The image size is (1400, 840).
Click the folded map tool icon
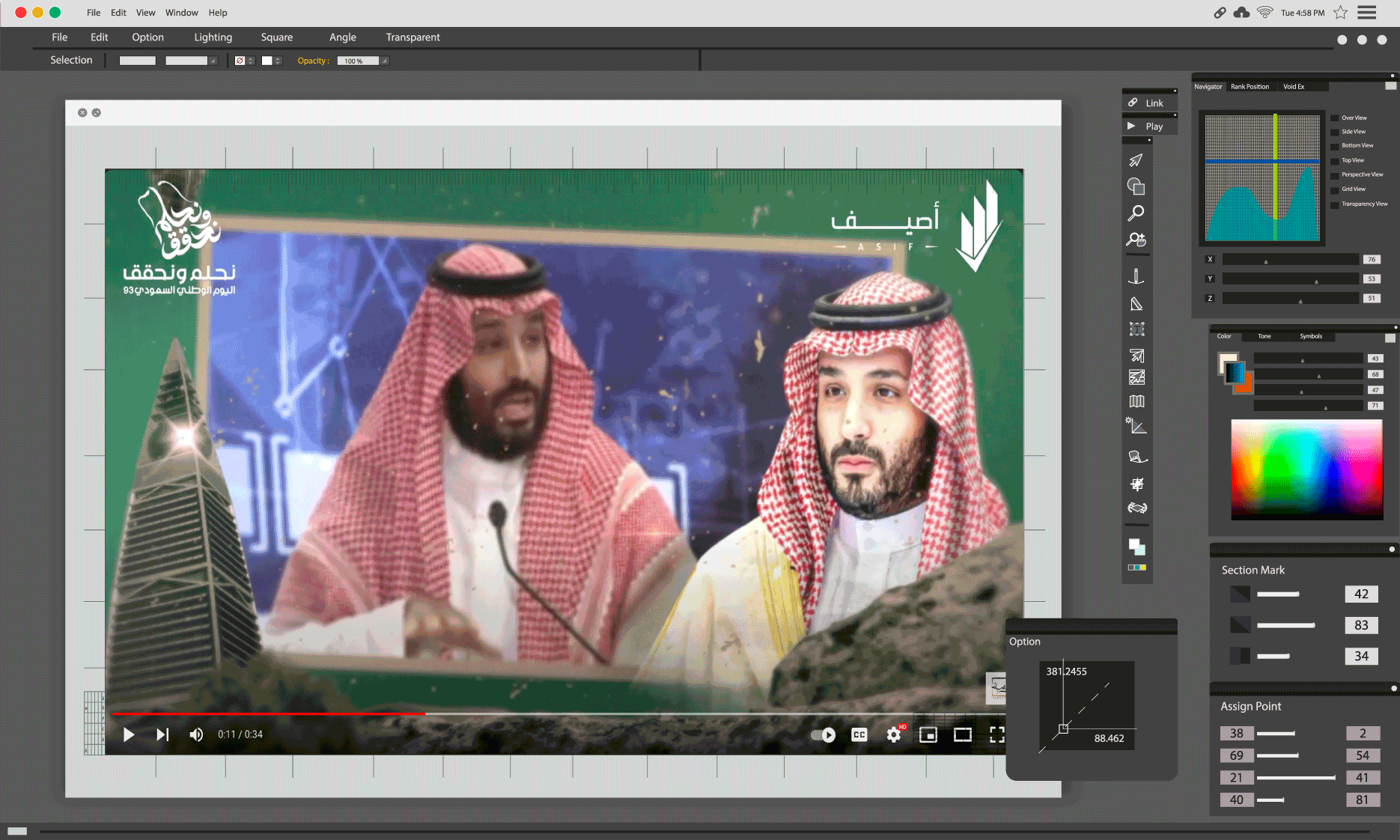(x=1136, y=401)
